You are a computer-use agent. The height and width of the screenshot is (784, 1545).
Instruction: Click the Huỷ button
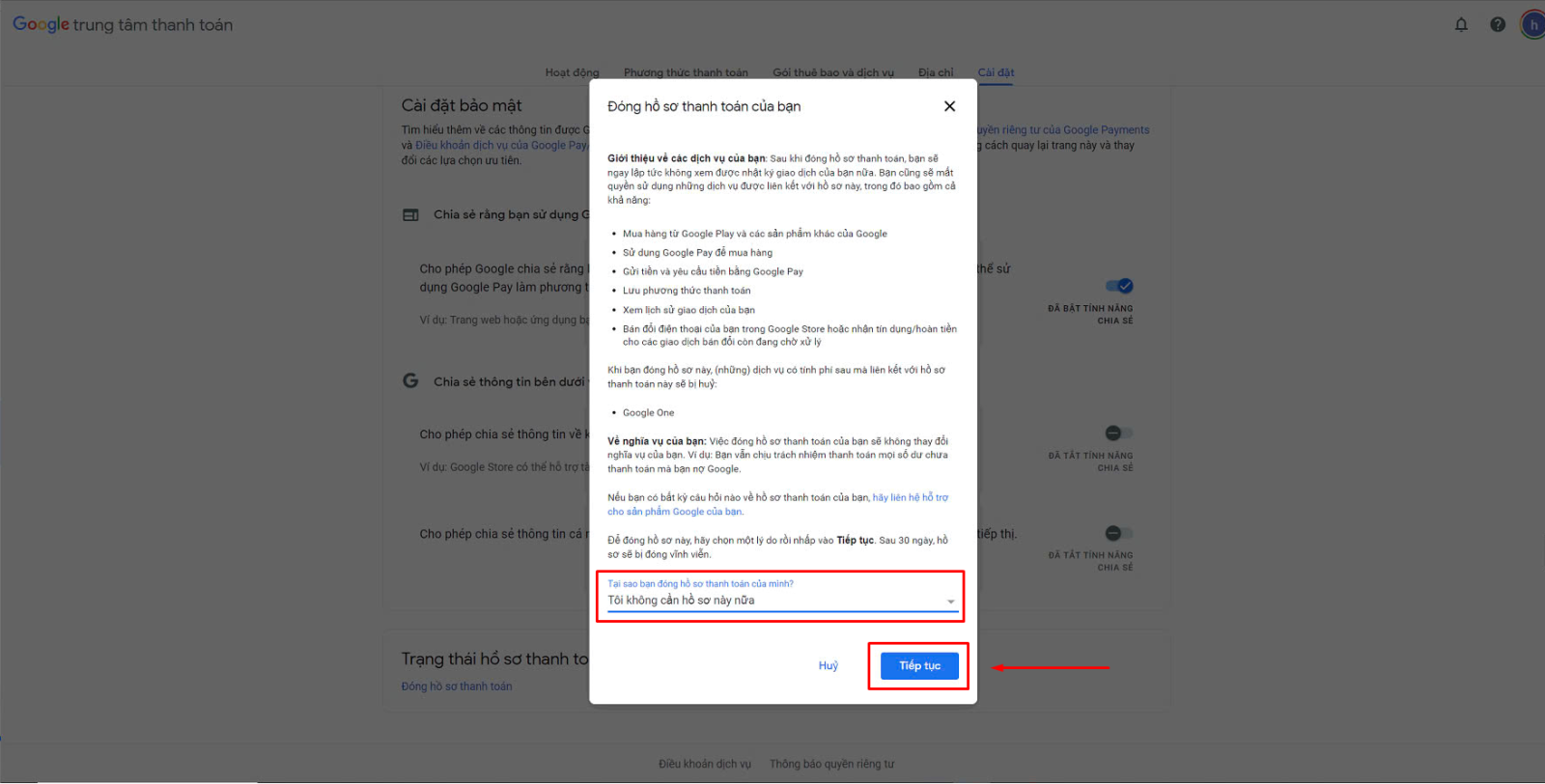click(829, 666)
